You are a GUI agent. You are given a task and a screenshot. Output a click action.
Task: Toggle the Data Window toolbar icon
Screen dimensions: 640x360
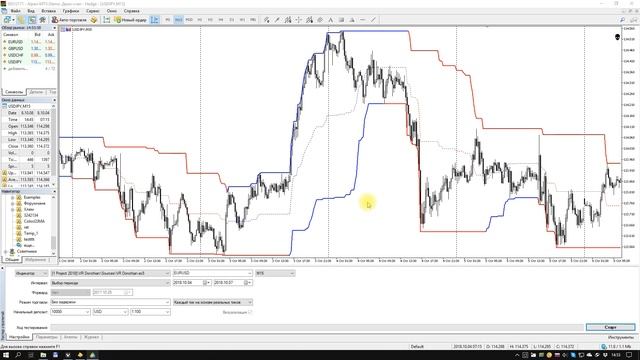point(31,20)
